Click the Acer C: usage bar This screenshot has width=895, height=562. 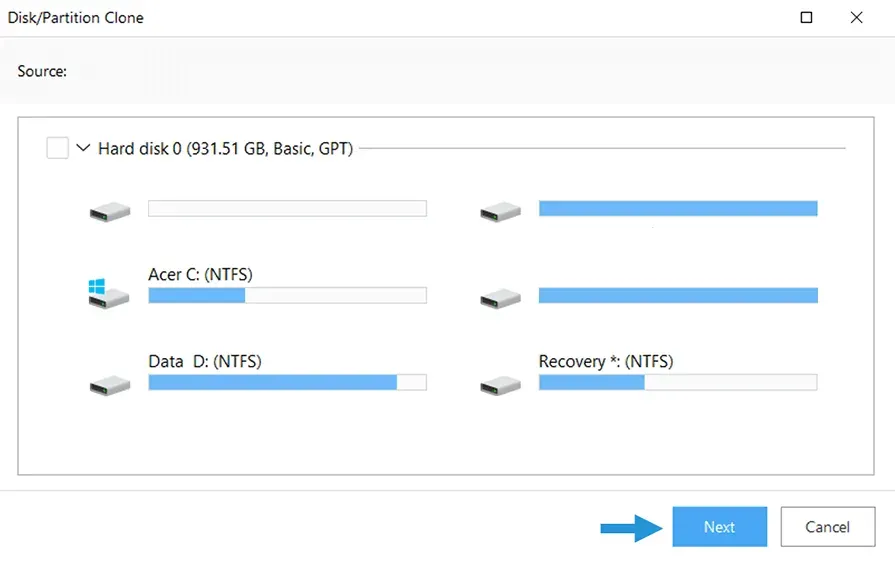click(287, 295)
